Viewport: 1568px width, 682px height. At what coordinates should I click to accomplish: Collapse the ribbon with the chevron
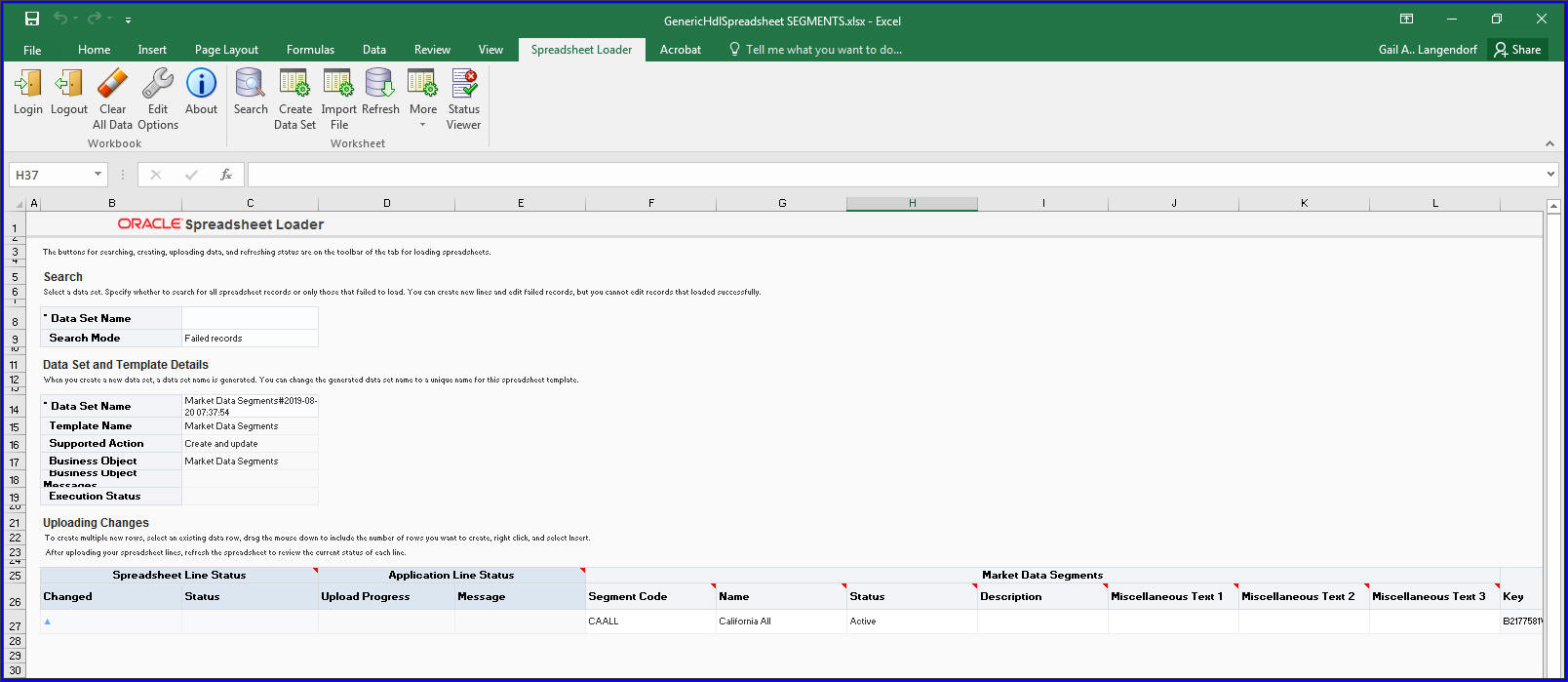(1549, 143)
